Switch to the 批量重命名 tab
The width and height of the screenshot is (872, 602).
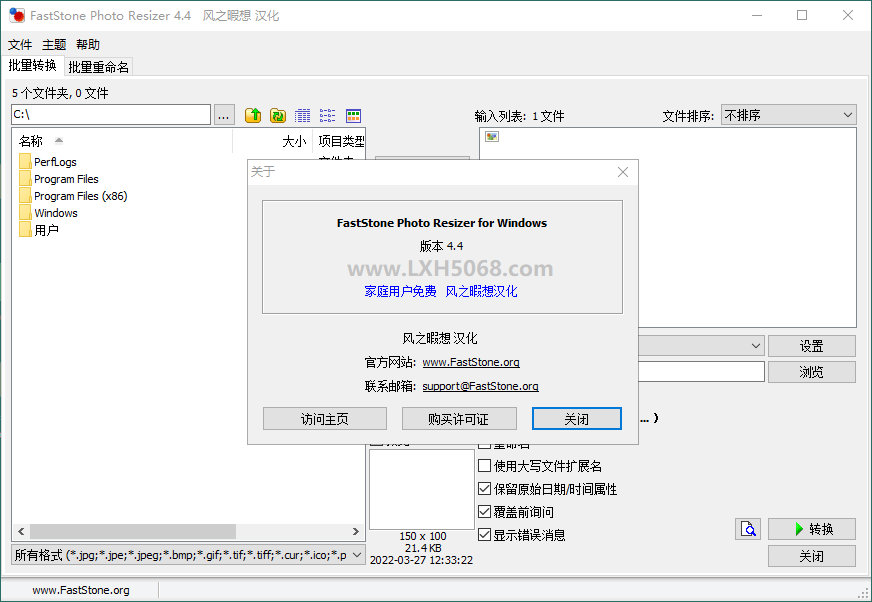click(x=98, y=67)
